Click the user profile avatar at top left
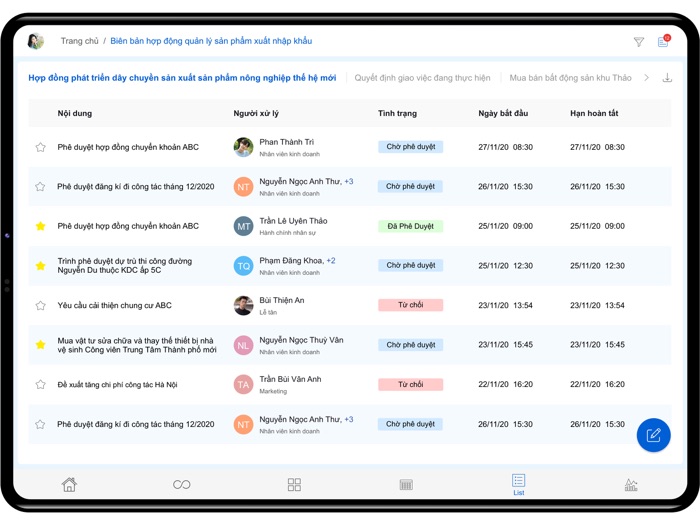Image resolution: width=700 pixels, height=525 pixels. [36, 41]
